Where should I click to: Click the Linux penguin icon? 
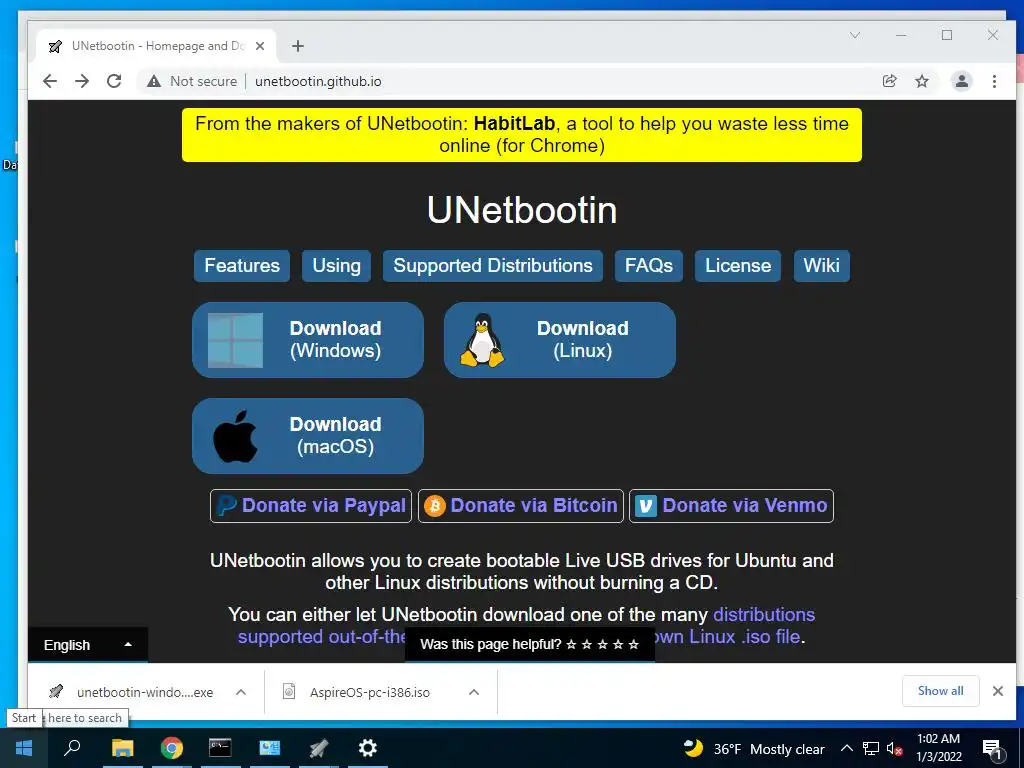click(x=482, y=340)
